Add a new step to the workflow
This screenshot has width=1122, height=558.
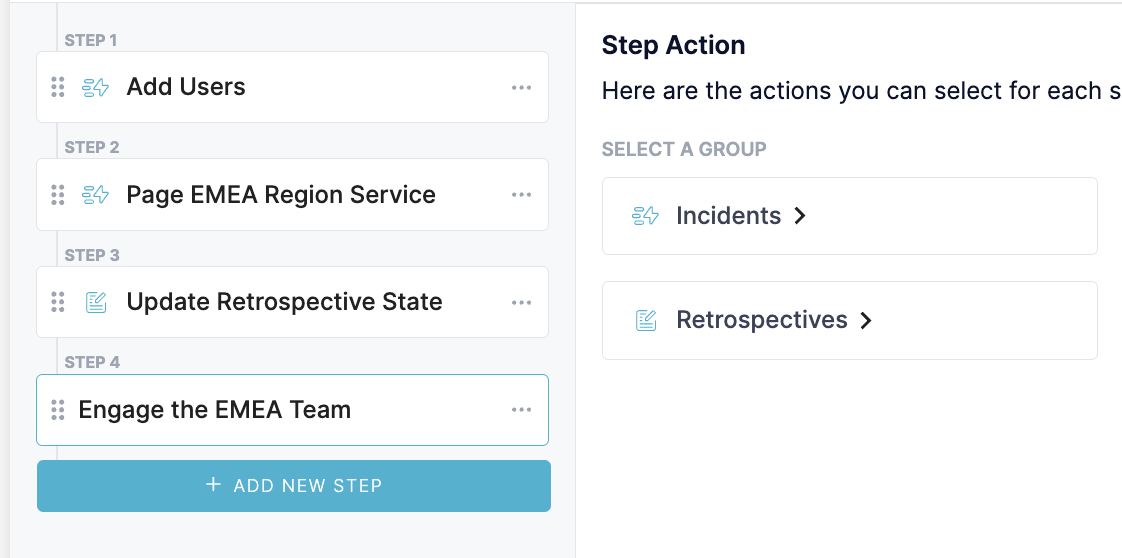[294, 486]
